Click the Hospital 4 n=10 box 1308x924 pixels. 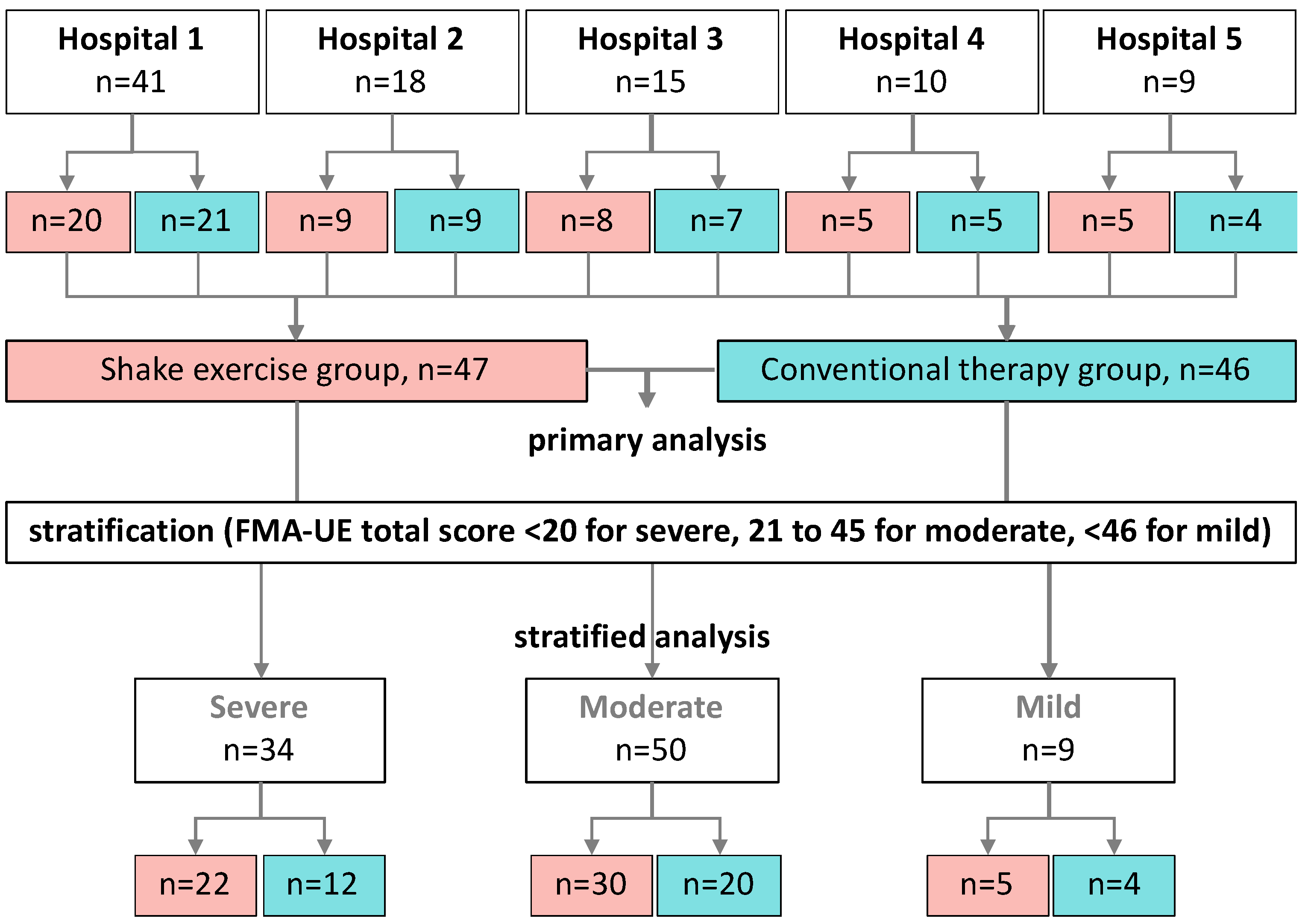(912, 62)
